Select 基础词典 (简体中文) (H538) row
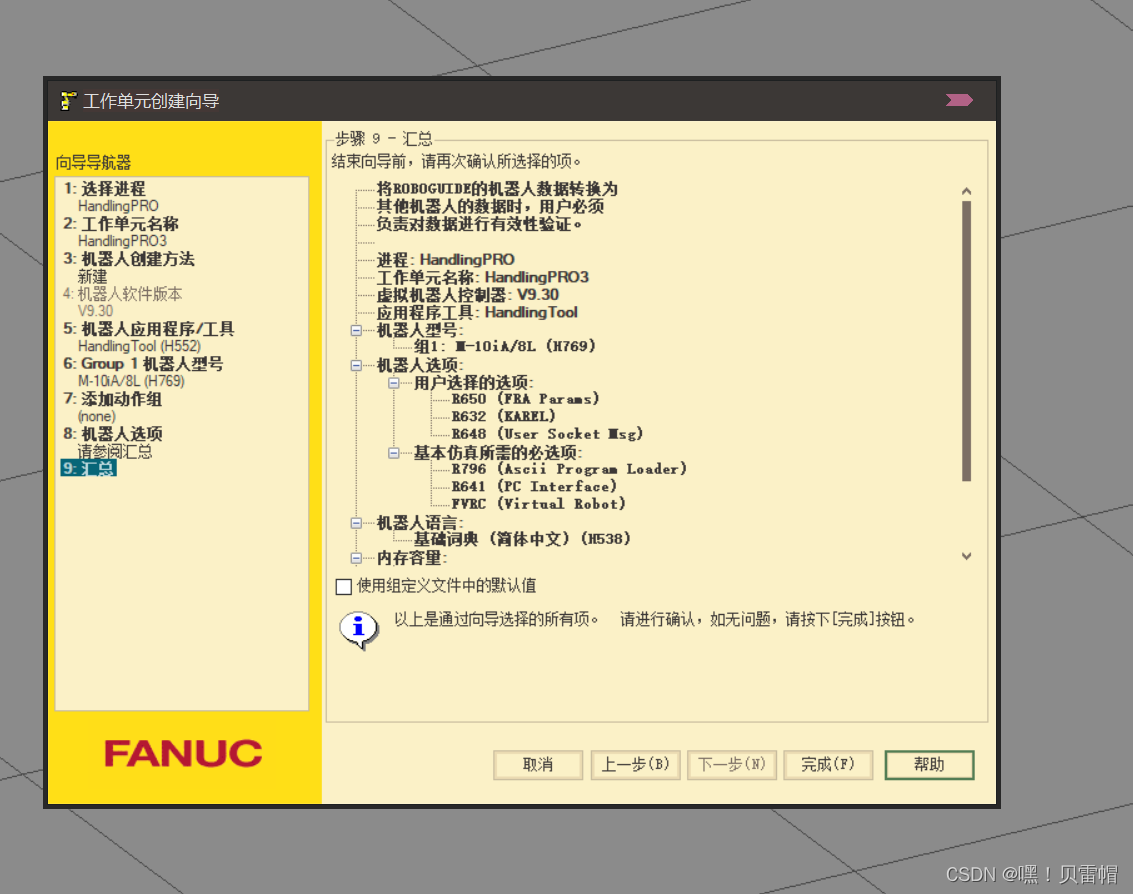 pyautogui.click(x=522, y=539)
